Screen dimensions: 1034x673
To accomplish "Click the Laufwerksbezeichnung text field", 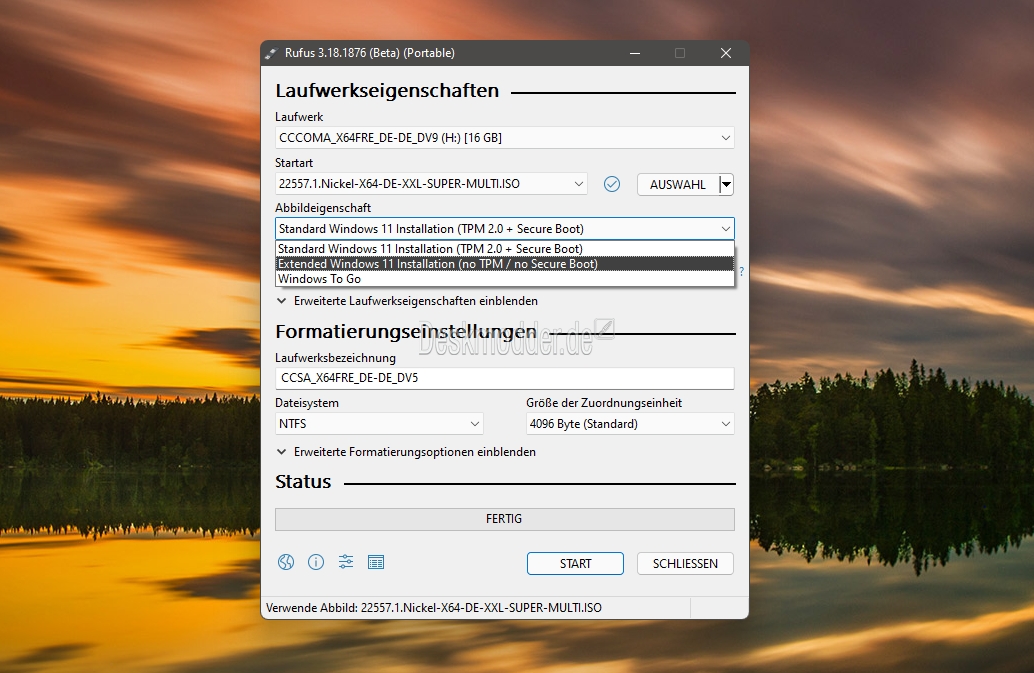I will pos(504,378).
